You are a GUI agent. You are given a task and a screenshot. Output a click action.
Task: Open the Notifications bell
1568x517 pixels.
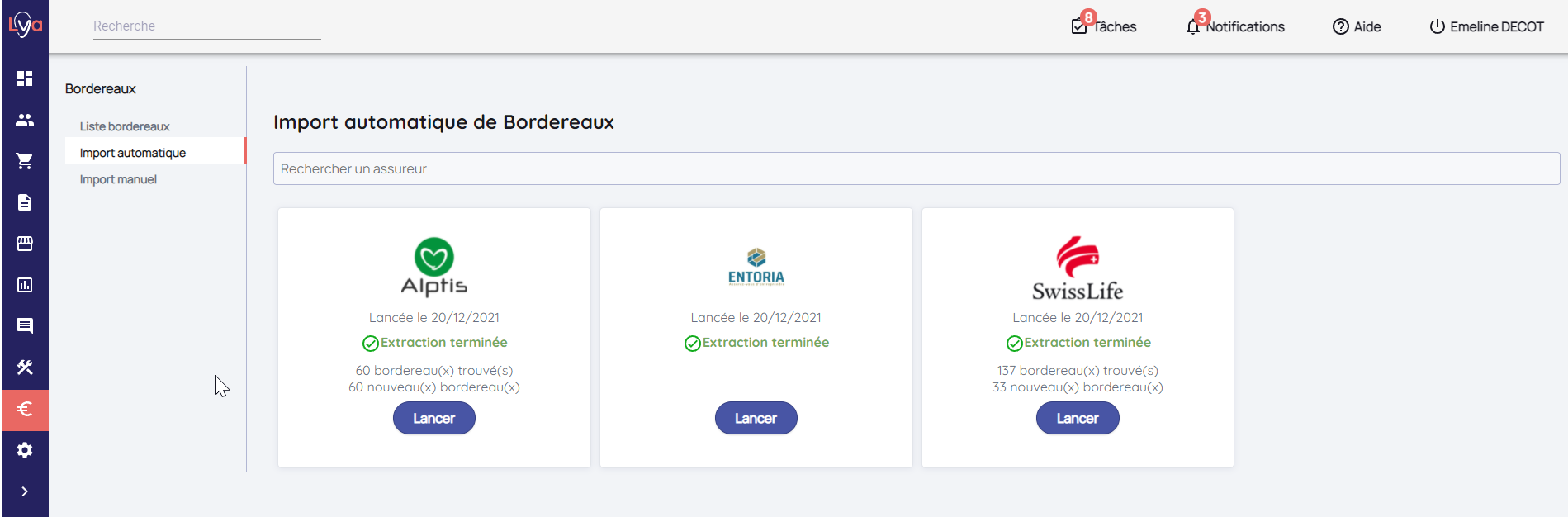point(1235,26)
